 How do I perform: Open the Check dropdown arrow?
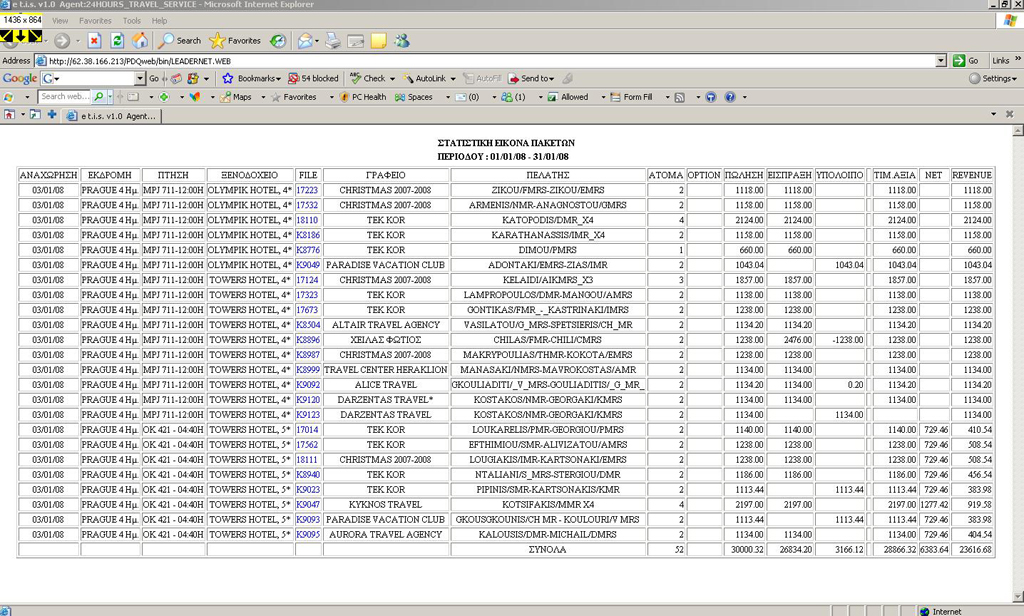coord(392,79)
